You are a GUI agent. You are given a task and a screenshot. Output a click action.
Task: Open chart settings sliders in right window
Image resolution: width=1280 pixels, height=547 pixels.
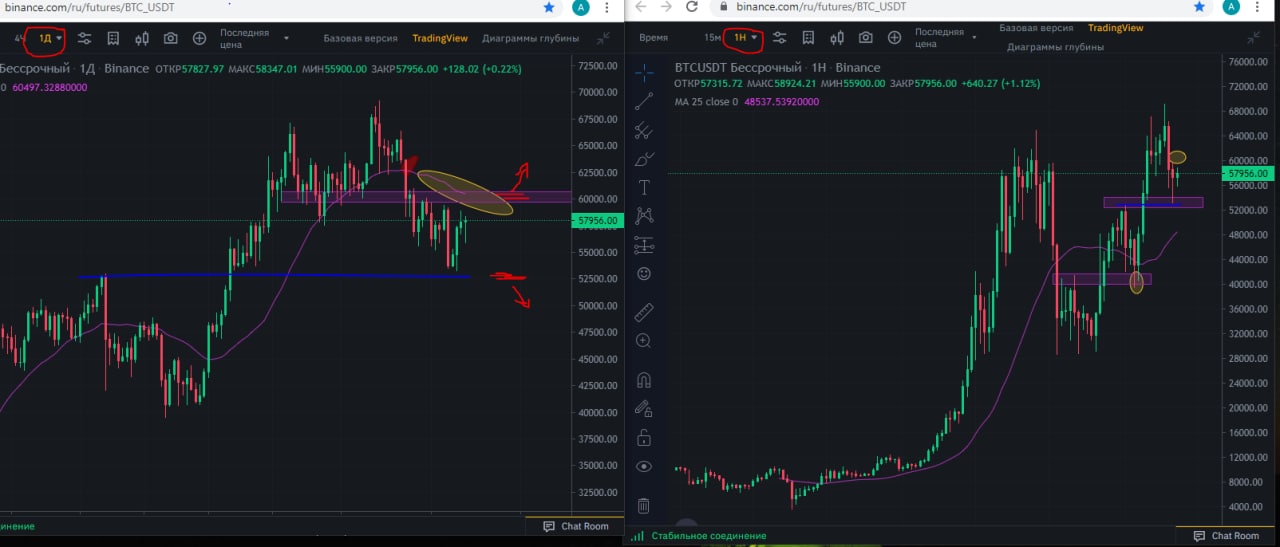pos(780,38)
